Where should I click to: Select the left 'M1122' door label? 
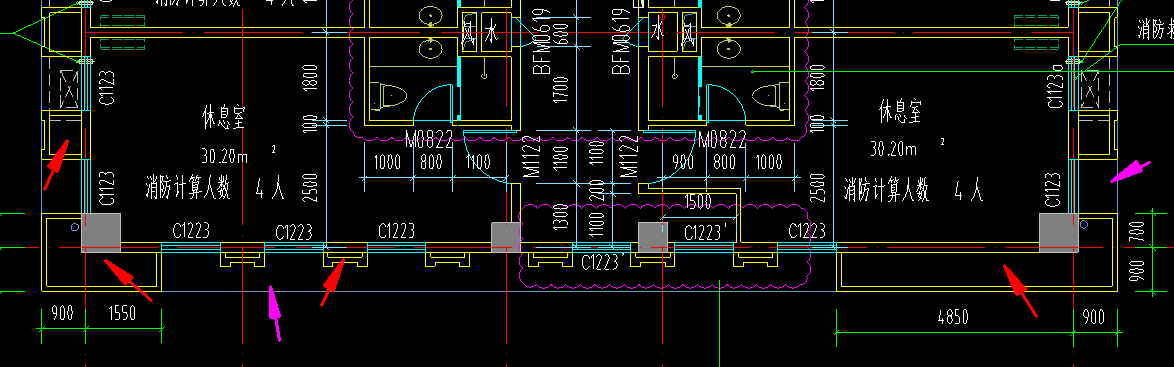point(533,156)
